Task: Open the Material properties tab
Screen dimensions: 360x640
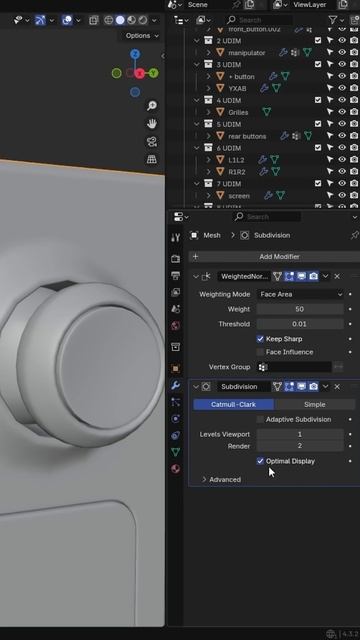Action: point(176,469)
